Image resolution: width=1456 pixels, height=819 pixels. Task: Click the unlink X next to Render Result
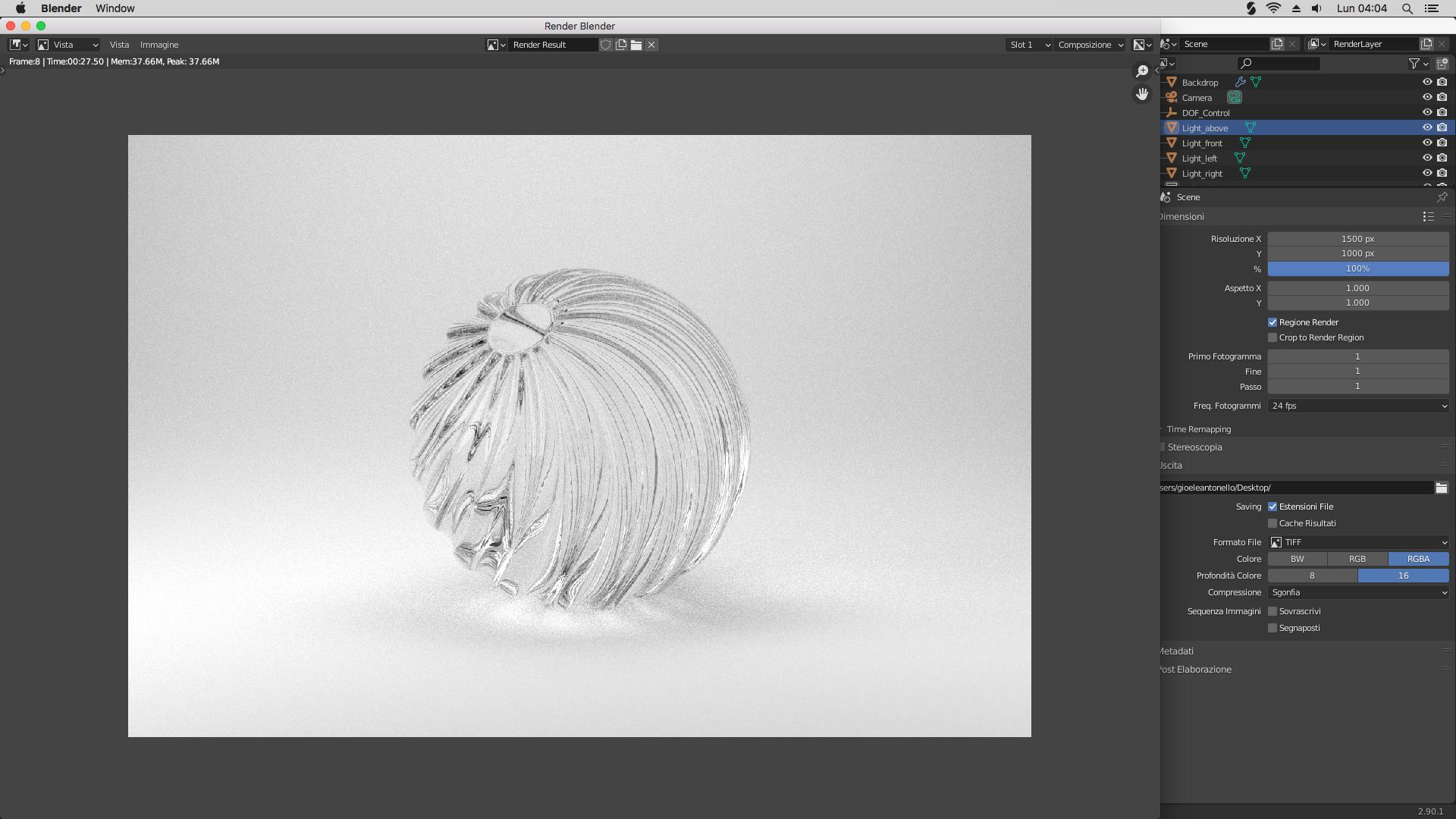651,45
